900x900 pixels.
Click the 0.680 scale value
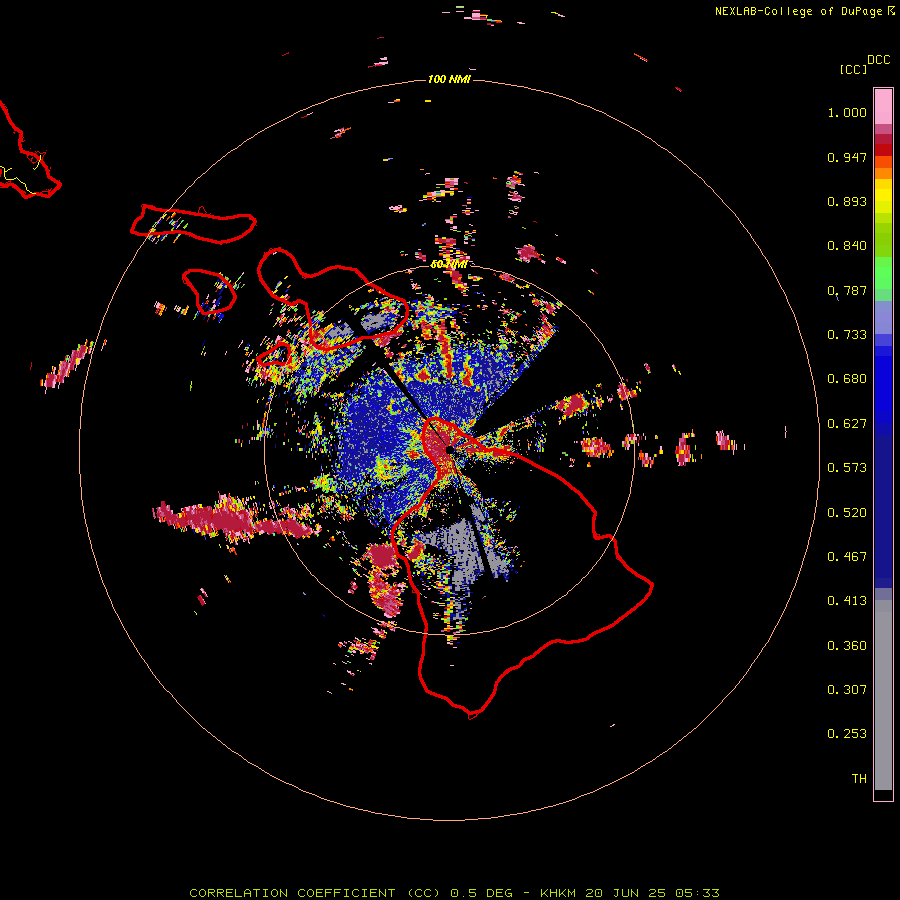point(847,379)
